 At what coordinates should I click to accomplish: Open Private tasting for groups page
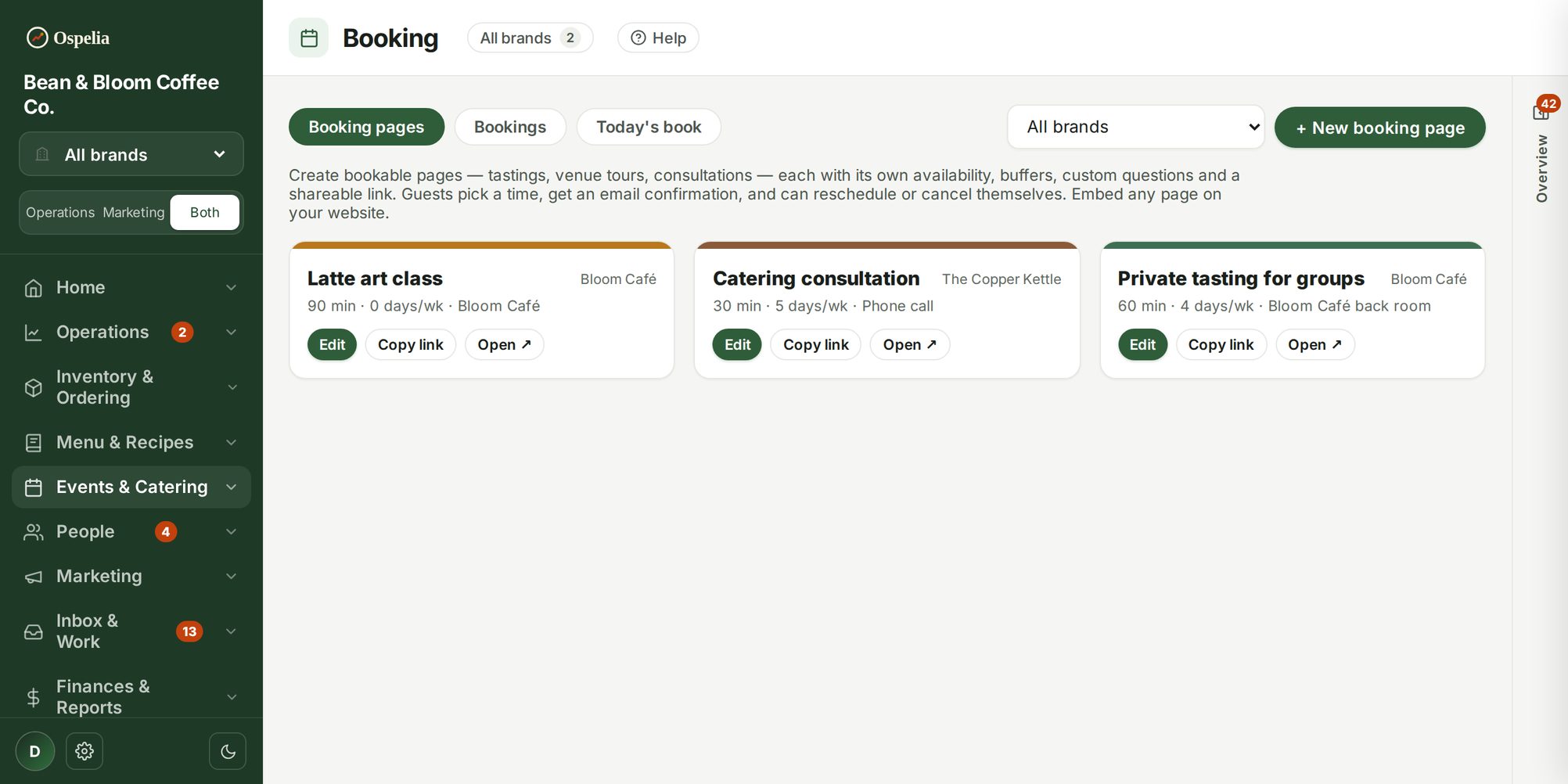coord(1315,345)
